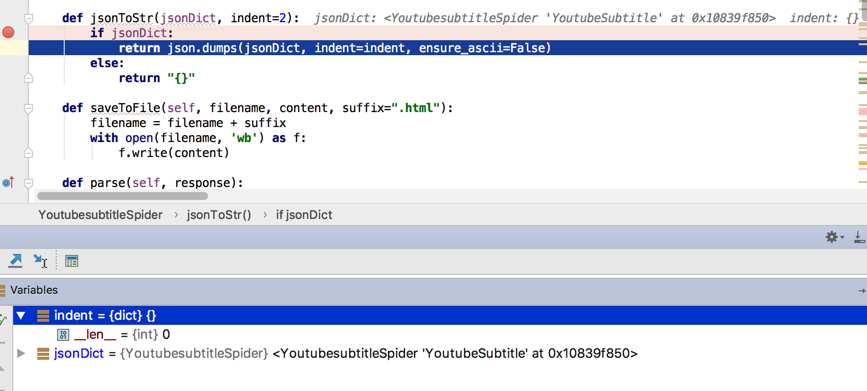Click the green mark in the error stripe
This screenshot has height=391, width=867.
point(863,81)
